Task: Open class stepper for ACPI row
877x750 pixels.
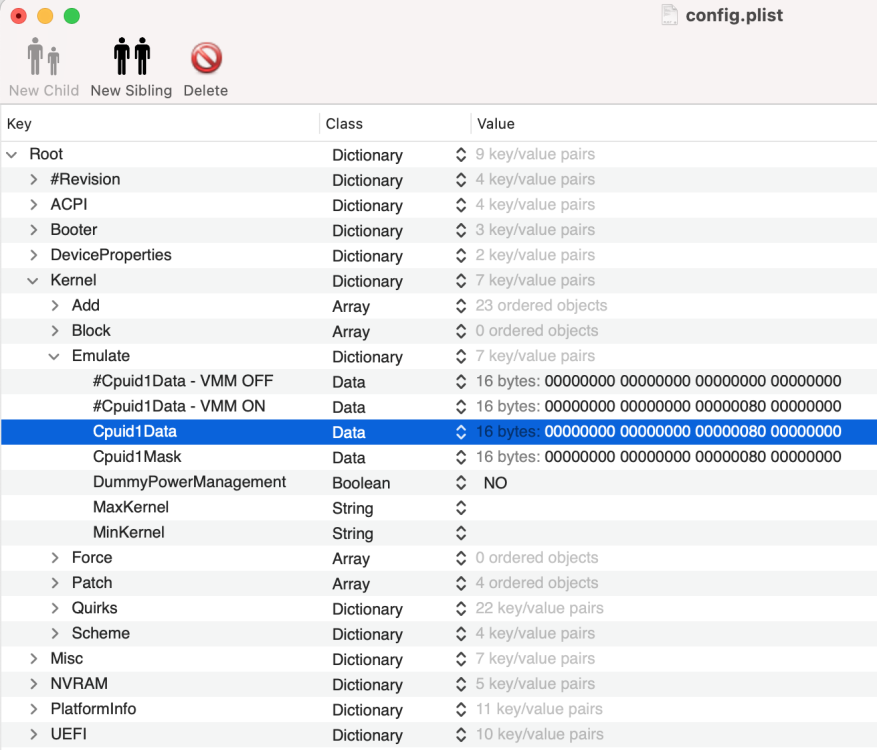Action: [x=461, y=205]
